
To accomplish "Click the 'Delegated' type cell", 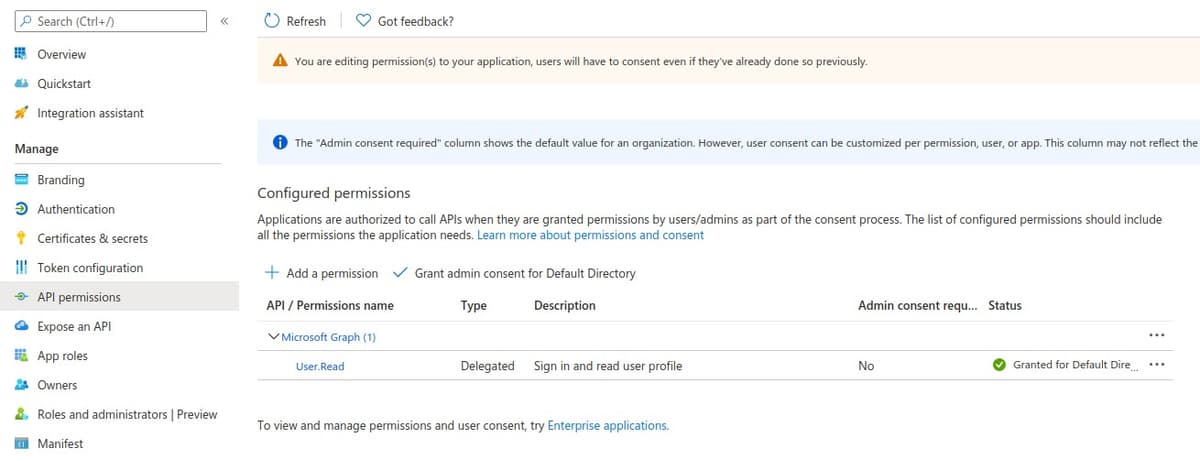I will click(488, 366).
